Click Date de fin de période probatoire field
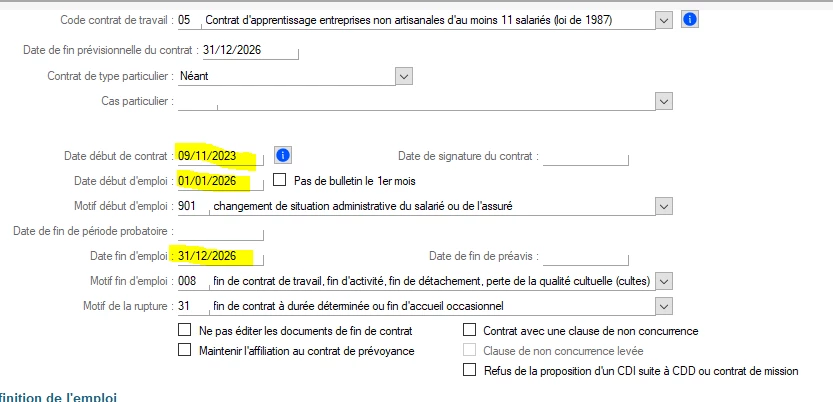833x402 pixels. pos(220,232)
